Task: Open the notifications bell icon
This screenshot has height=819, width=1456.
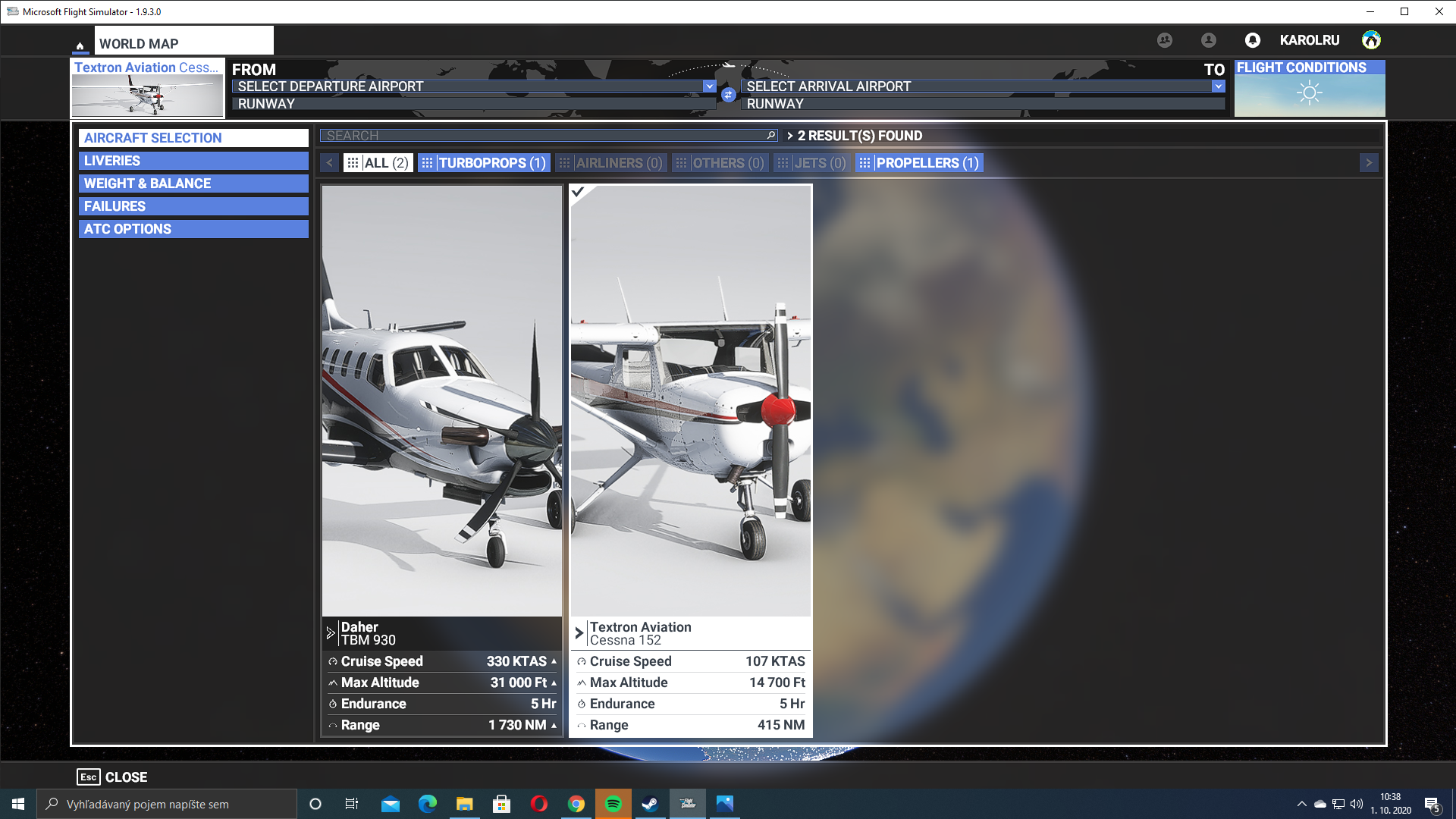Action: click(x=1253, y=40)
